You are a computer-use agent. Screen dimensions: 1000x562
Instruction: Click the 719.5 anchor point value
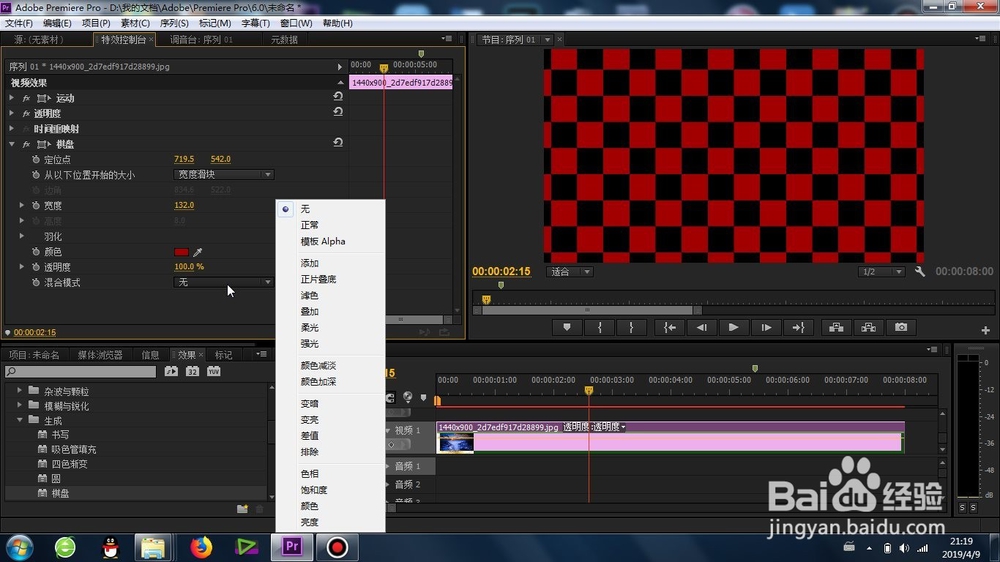tap(184, 159)
